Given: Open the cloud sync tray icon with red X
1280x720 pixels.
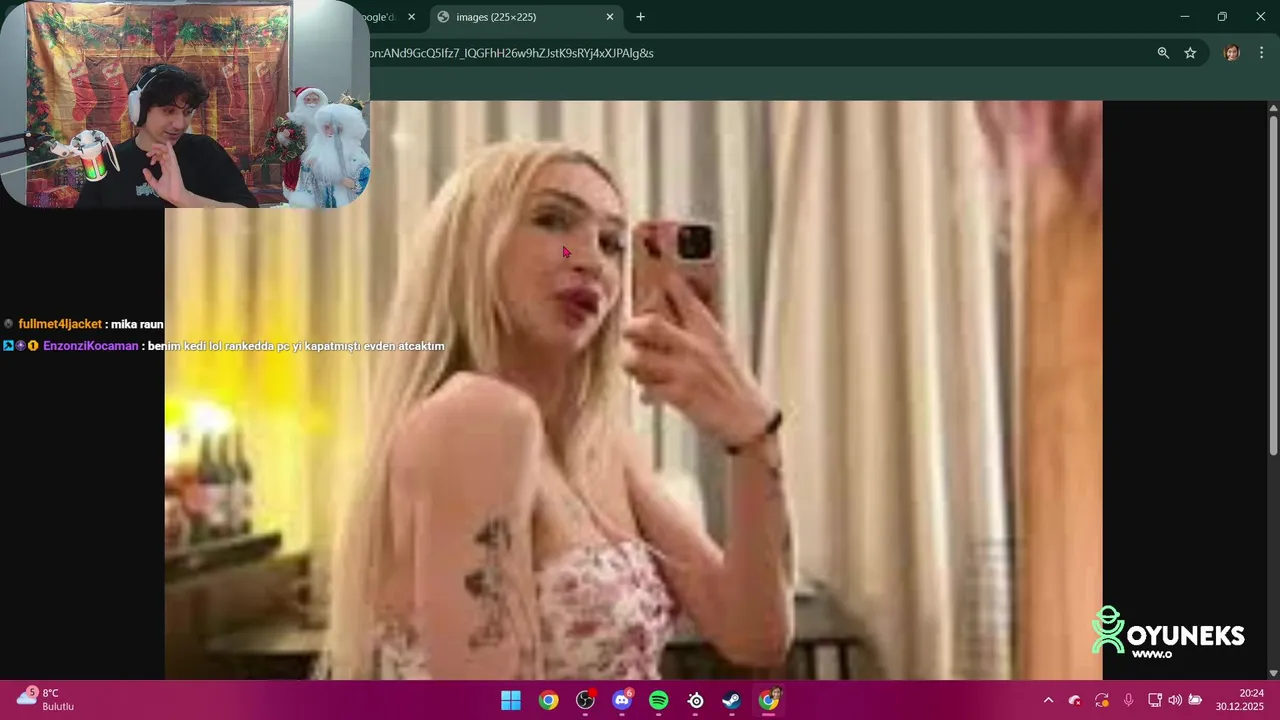Looking at the screenshot, I should [x=1075, y=700].
